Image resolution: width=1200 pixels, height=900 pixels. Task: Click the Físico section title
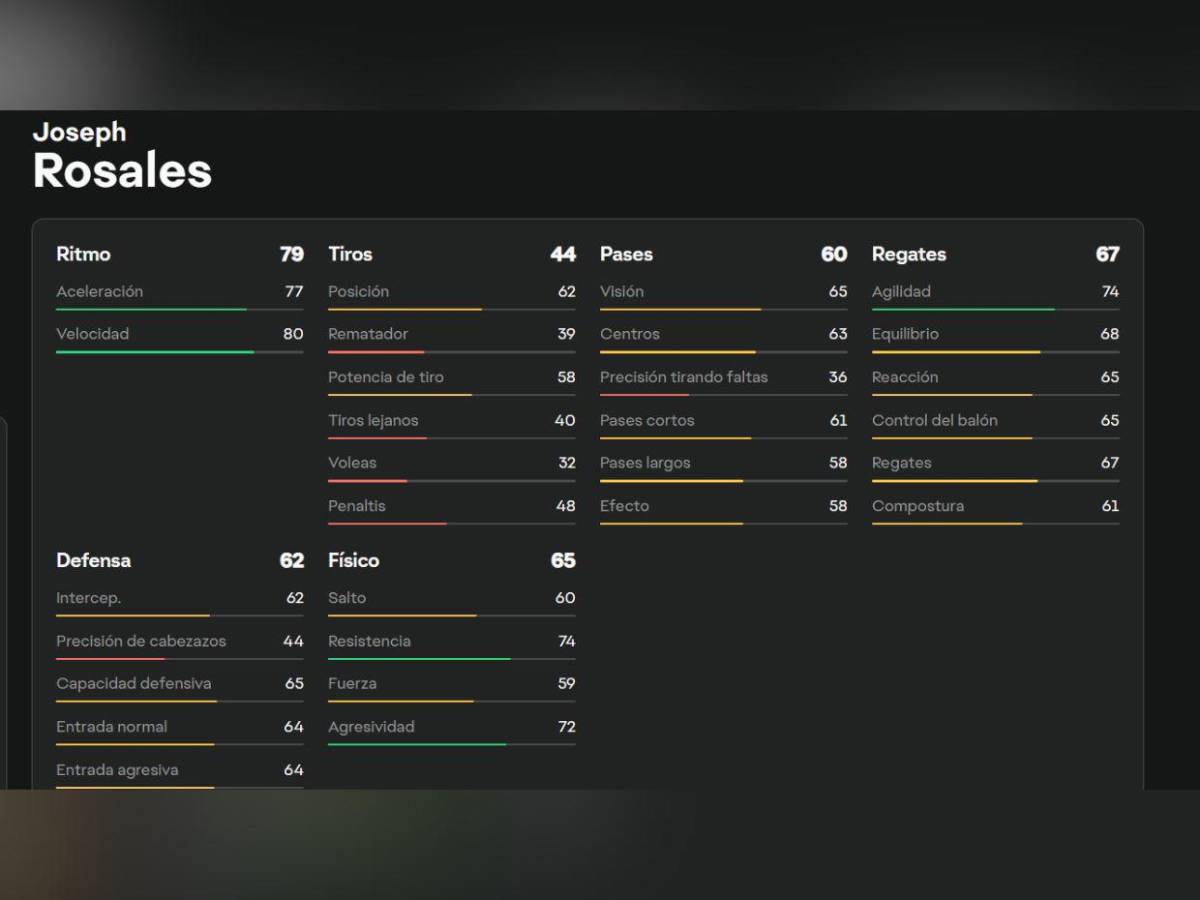(x=353, y=560)
